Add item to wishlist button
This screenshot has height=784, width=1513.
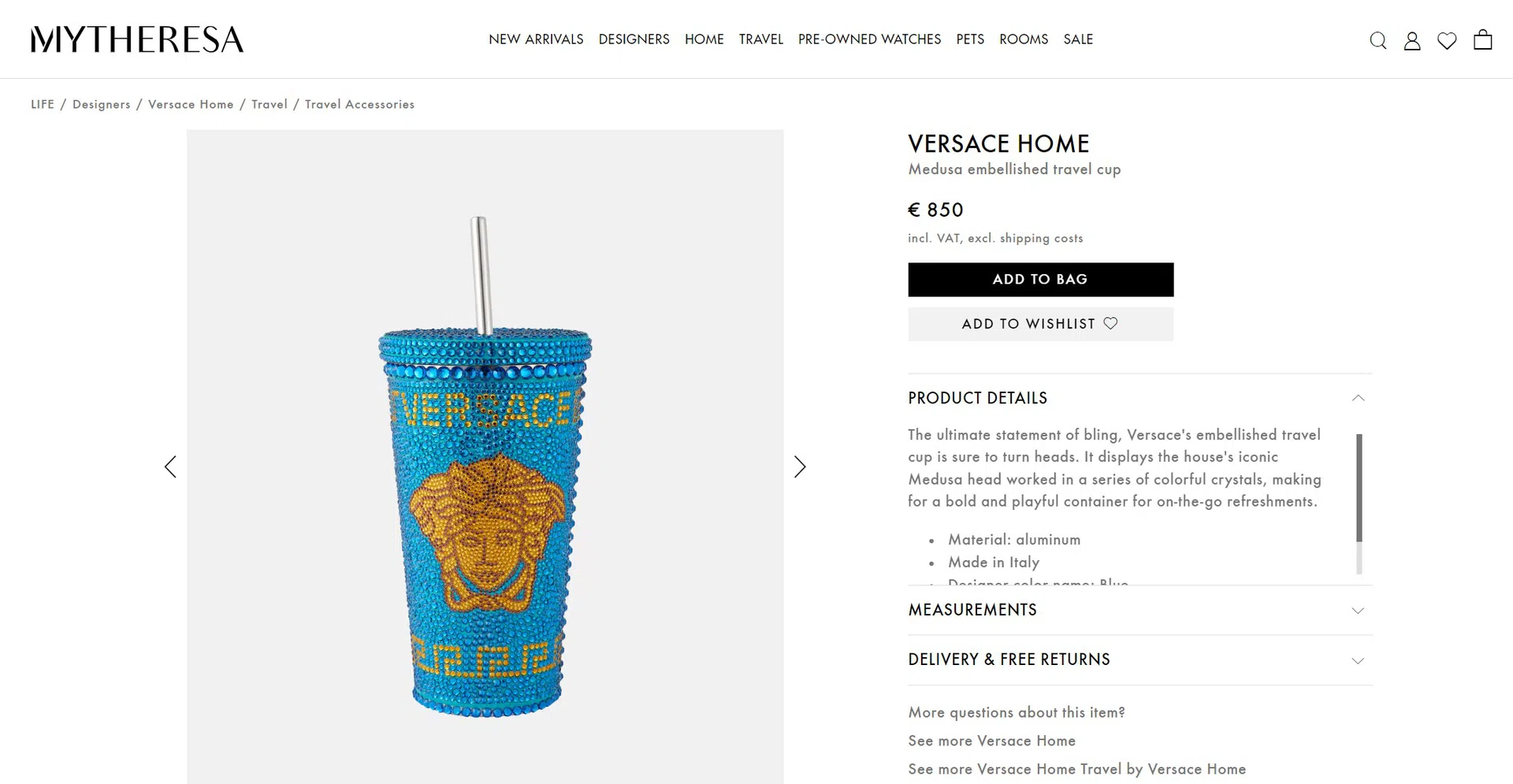[x=1040, y=324]
